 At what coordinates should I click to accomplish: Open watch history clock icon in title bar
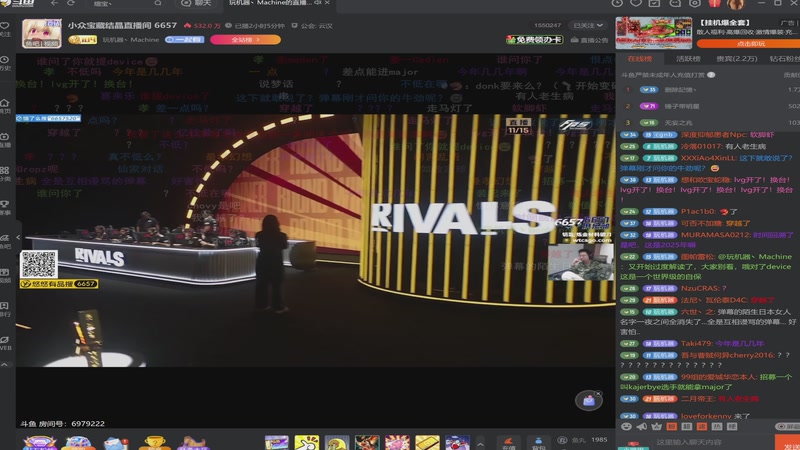point(617,3)
